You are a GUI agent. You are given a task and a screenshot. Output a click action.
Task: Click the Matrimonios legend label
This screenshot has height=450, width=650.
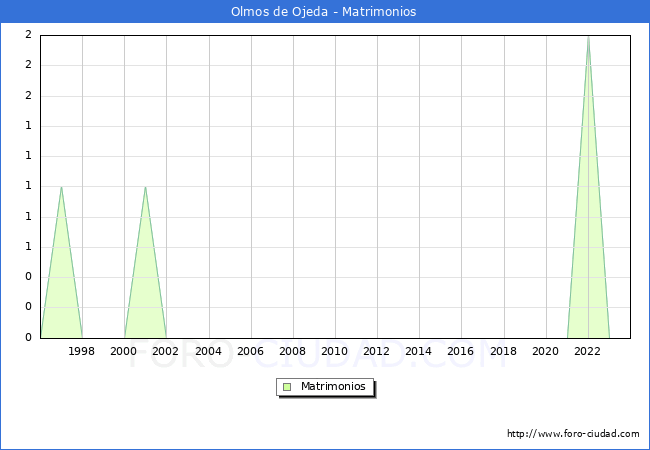pos(333,386)
